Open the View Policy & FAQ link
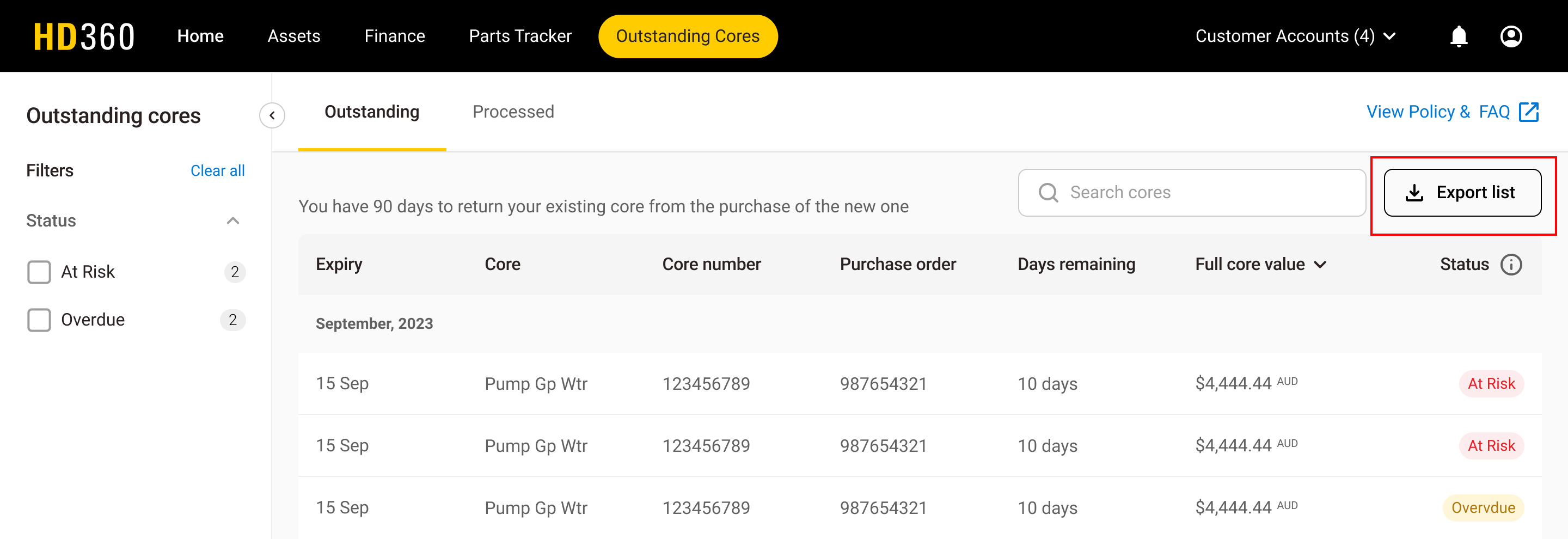The height and width of the screenshot is (539, 1568). (x=1438, y=111)
